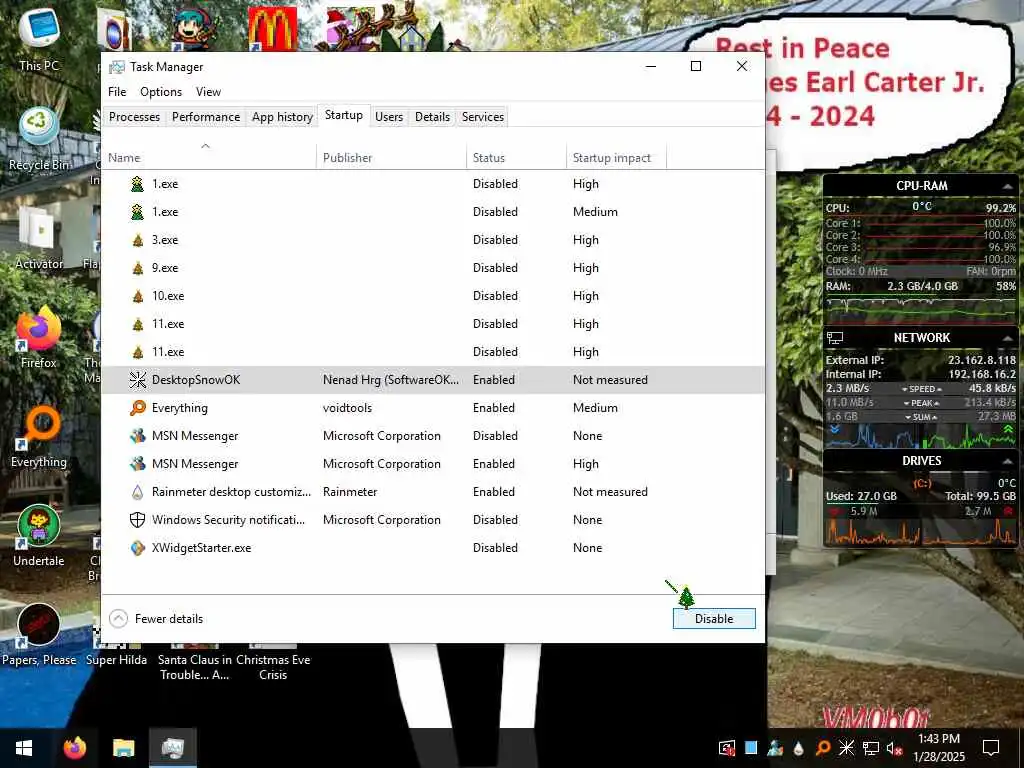
Task: Collapse the DRIVES widget panel arrow
Action: [x=1007, y=461]
